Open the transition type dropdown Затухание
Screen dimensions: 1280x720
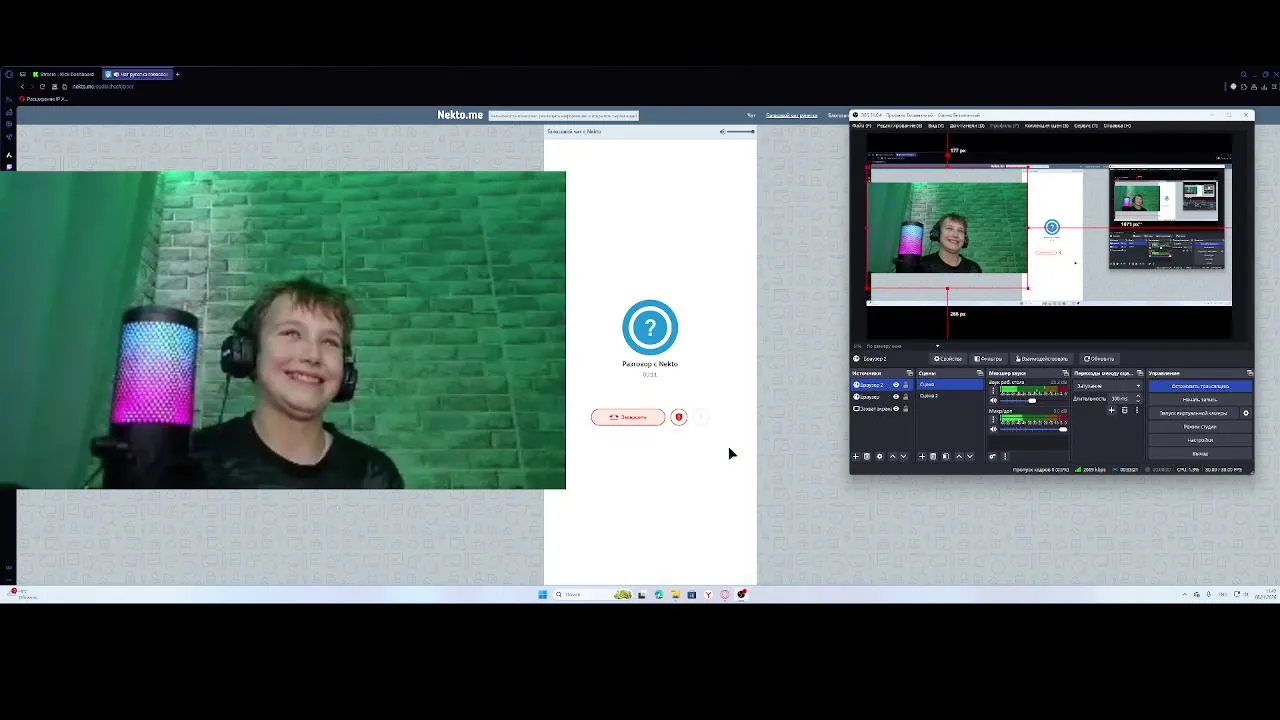(1108, 386)
